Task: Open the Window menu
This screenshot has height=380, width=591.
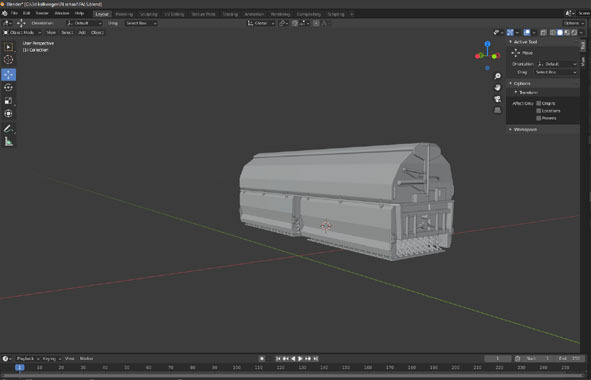Action: coord(62,14)
